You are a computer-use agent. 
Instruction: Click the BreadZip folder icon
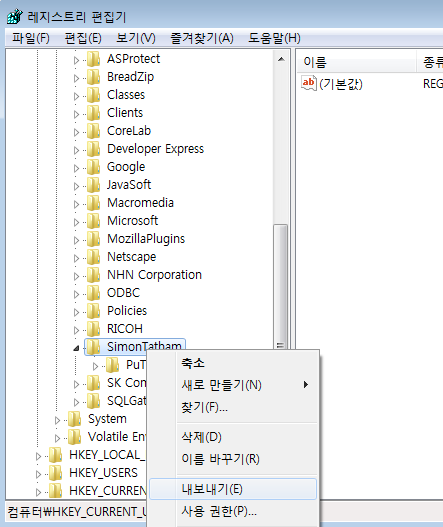click(93, 77)
